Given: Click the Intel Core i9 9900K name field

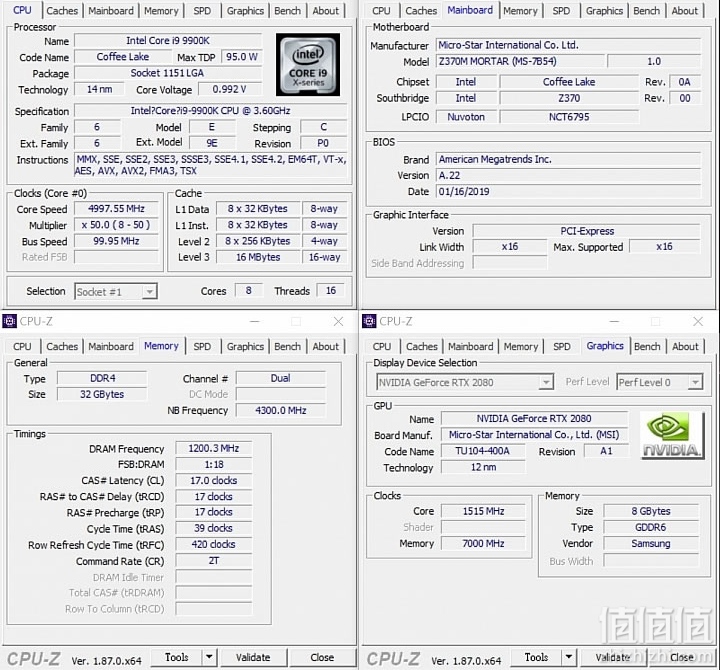Looking at the screenshot, I should point(168,40).
